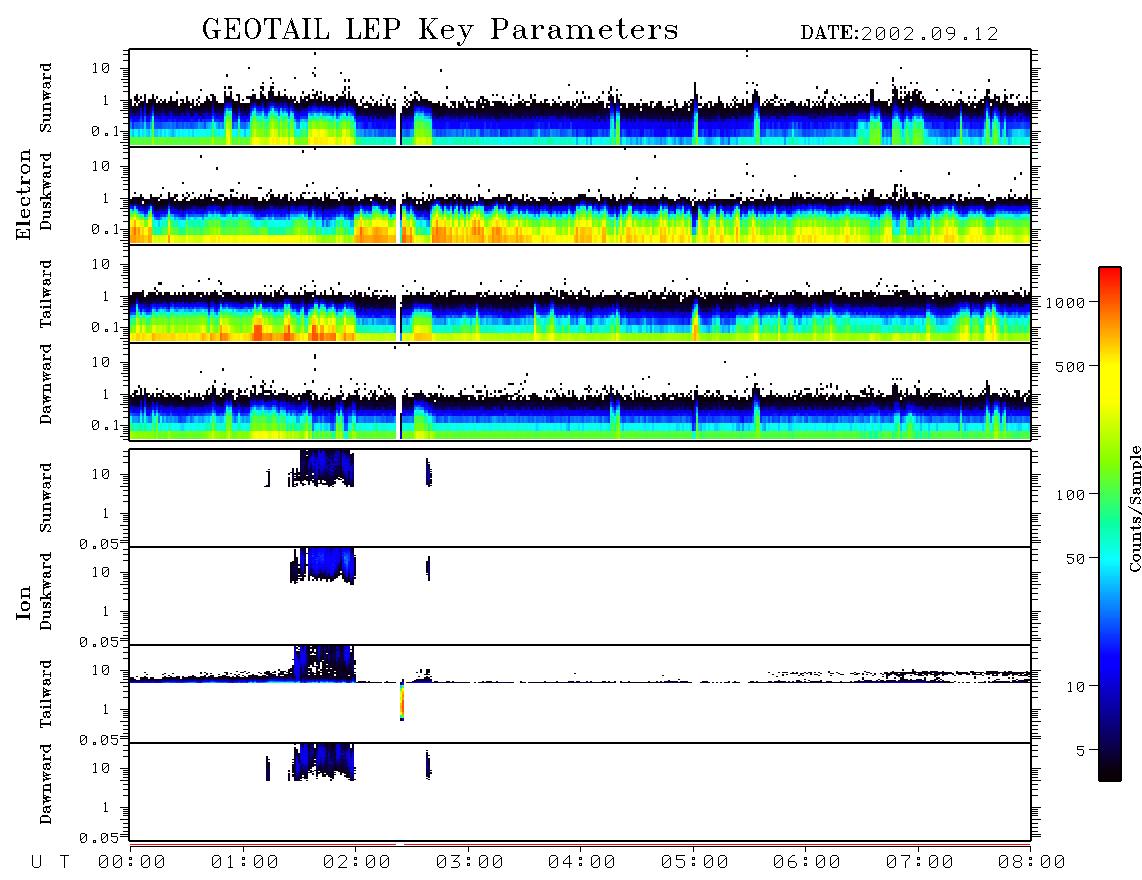The image size is (1142, 880).
Task: Click the 04:00 time axis label
Action: pos(581,862)
